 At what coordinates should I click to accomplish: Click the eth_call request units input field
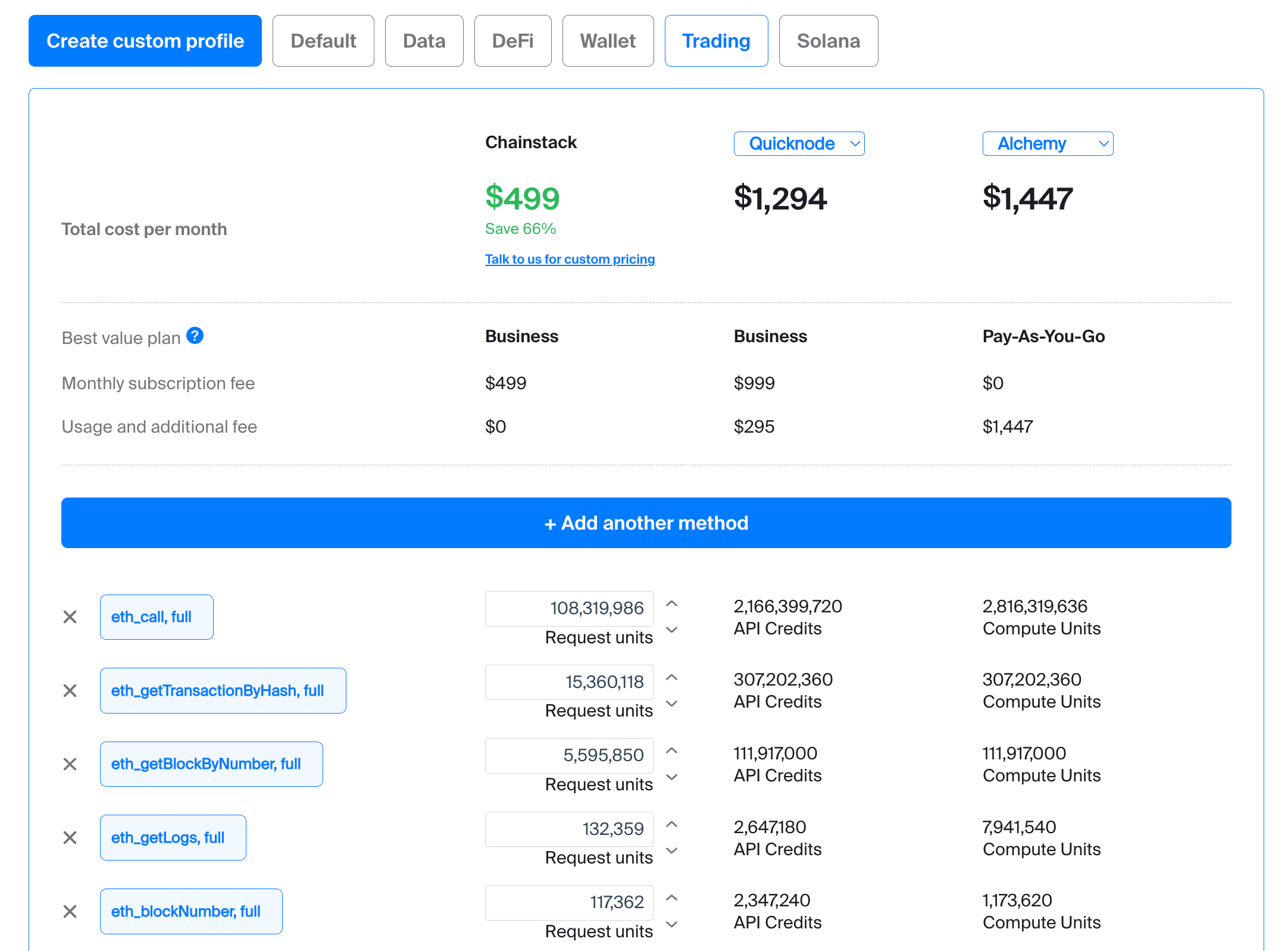coord(569,609)
